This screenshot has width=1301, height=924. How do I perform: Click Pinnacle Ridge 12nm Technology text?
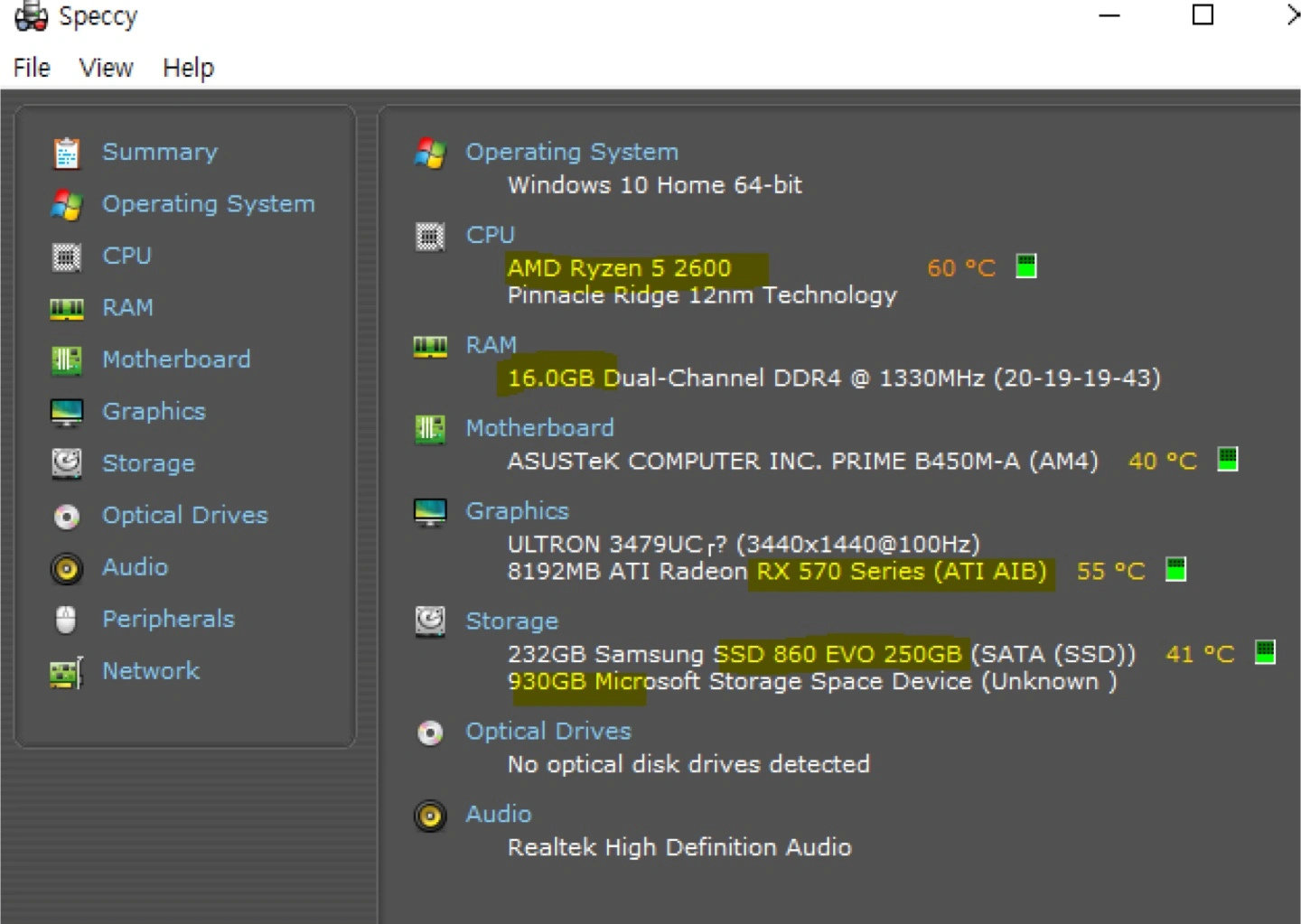point(702,295)
